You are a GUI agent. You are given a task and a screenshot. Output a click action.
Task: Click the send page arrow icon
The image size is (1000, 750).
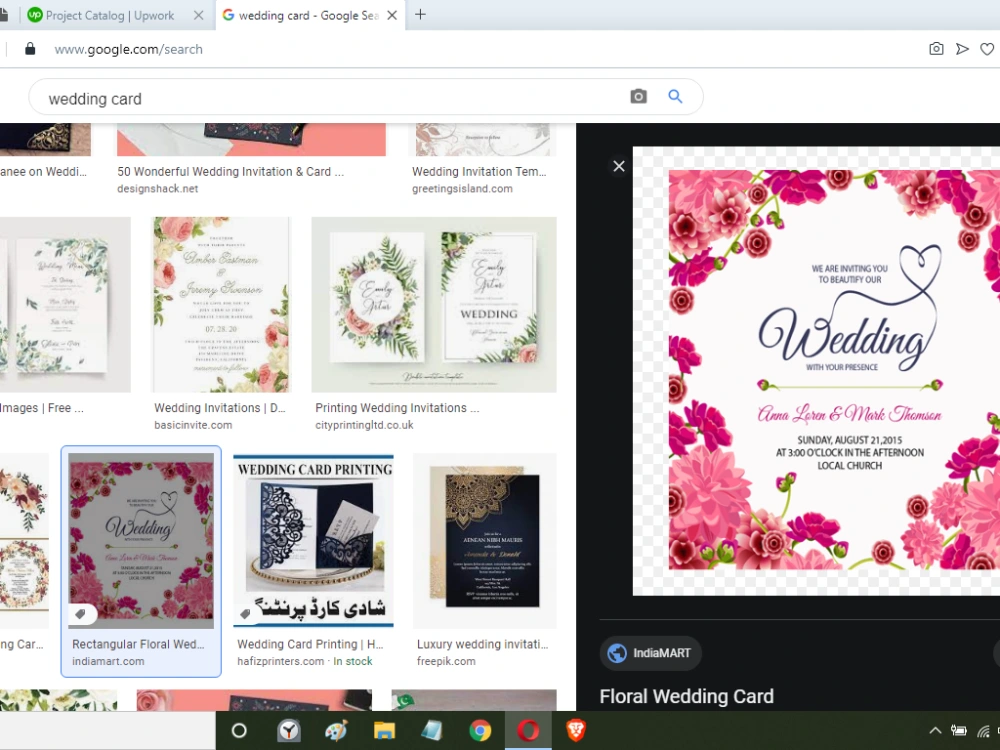[962, 48]
